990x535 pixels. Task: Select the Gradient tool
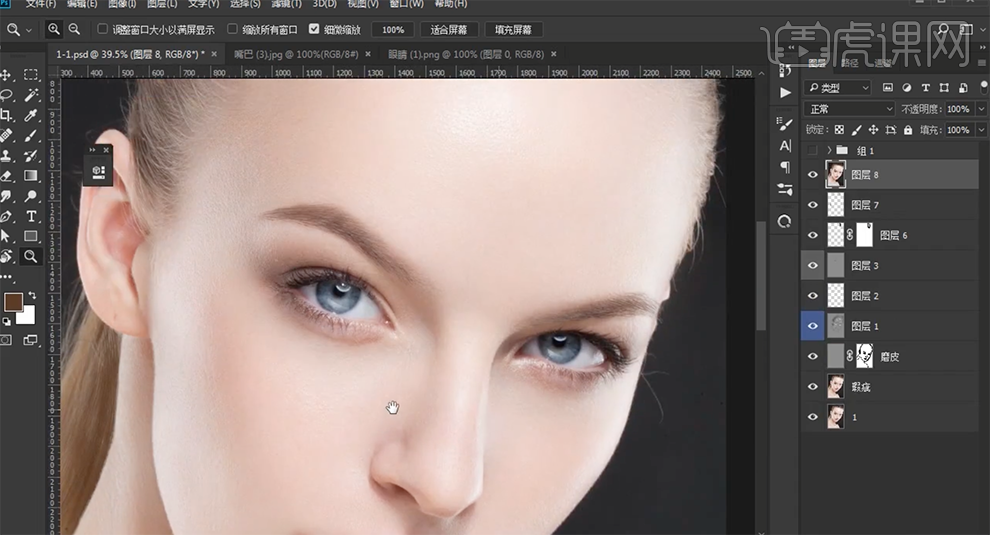pyautogui.click(x=30, y=176)
